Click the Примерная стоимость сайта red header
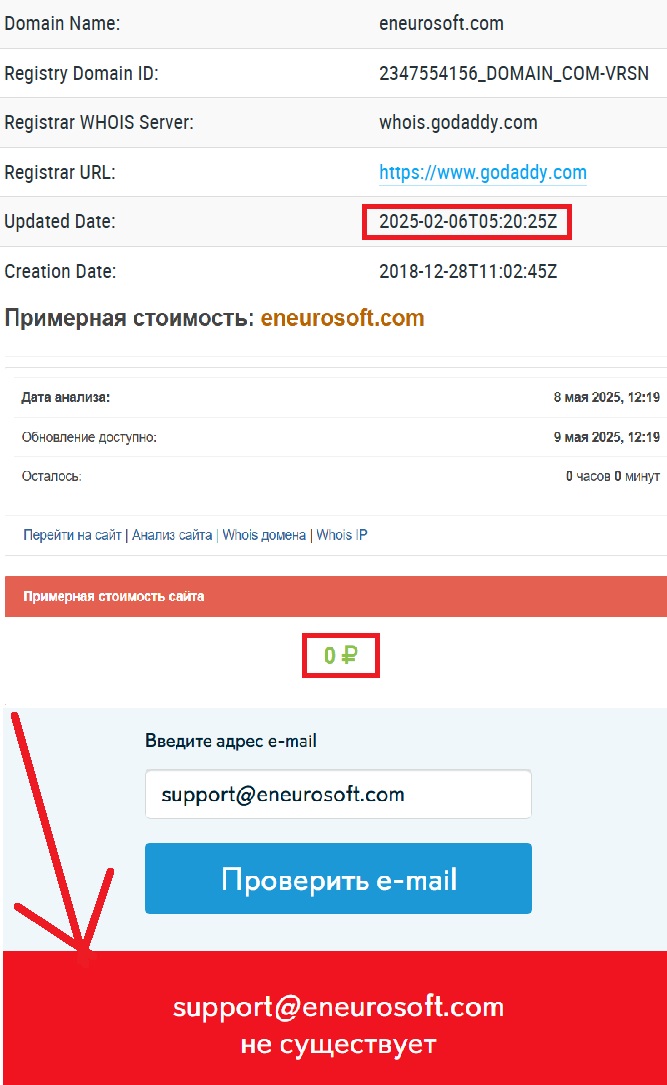This screenshot has width=667, height=1085. click(336, 596)
